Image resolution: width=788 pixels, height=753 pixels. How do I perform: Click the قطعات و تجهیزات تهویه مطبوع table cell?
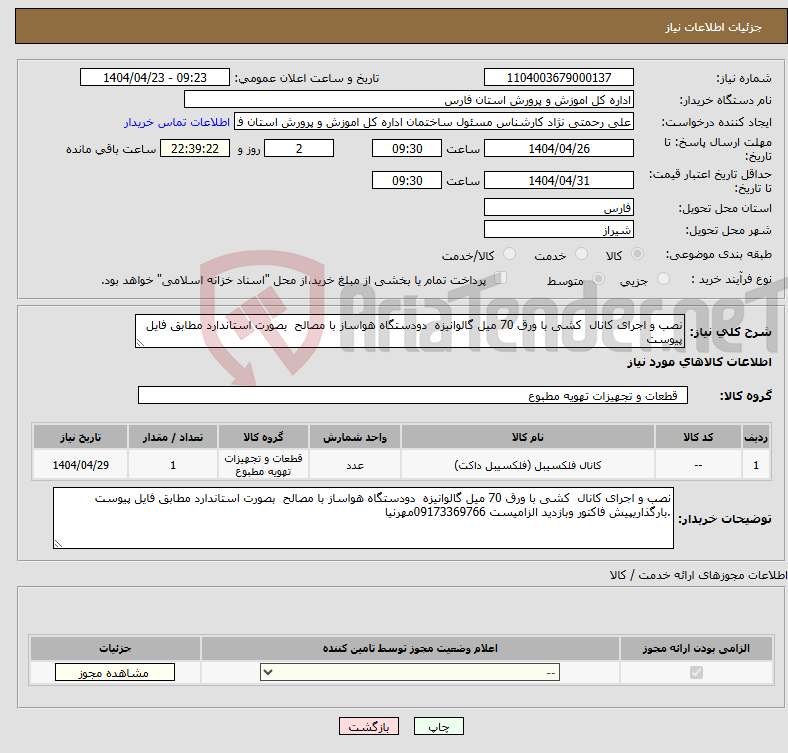(x=263, y=465)
